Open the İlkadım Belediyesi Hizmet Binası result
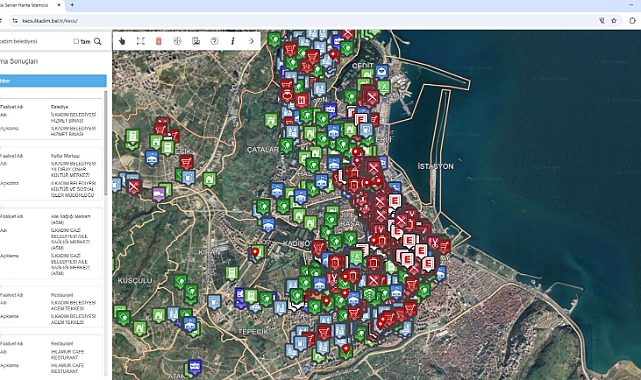 coord(51,120)
